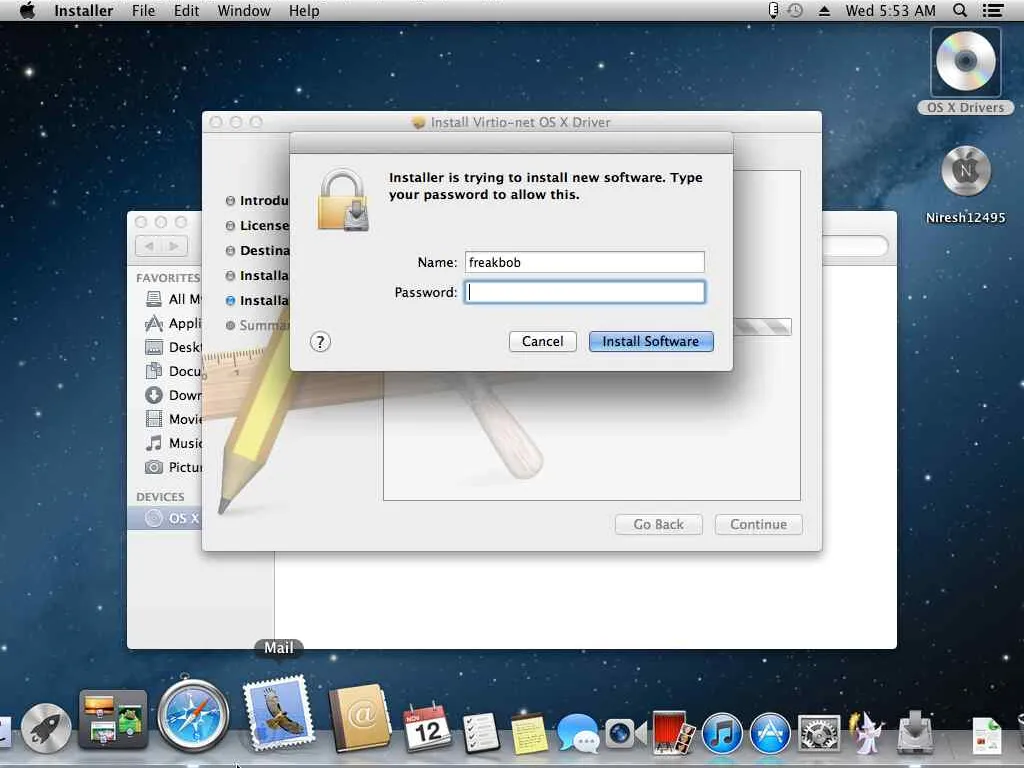Focus the Password input field
The height and width of the screenshot is (768, 1024).
pos(584,292)
